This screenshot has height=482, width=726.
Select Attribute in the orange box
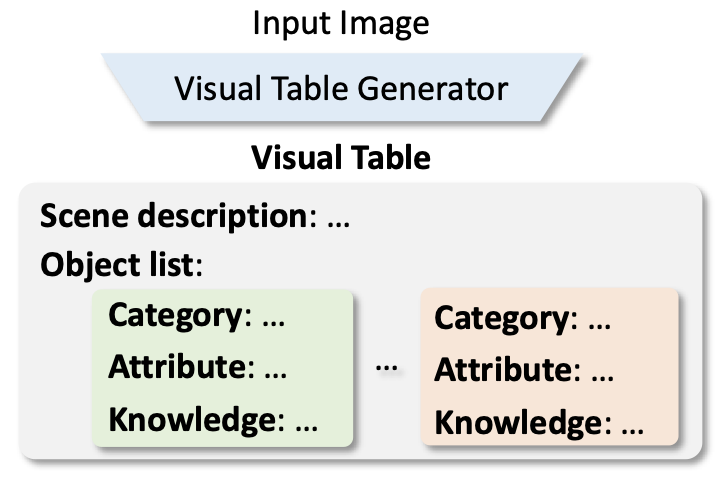coord(503,369)
